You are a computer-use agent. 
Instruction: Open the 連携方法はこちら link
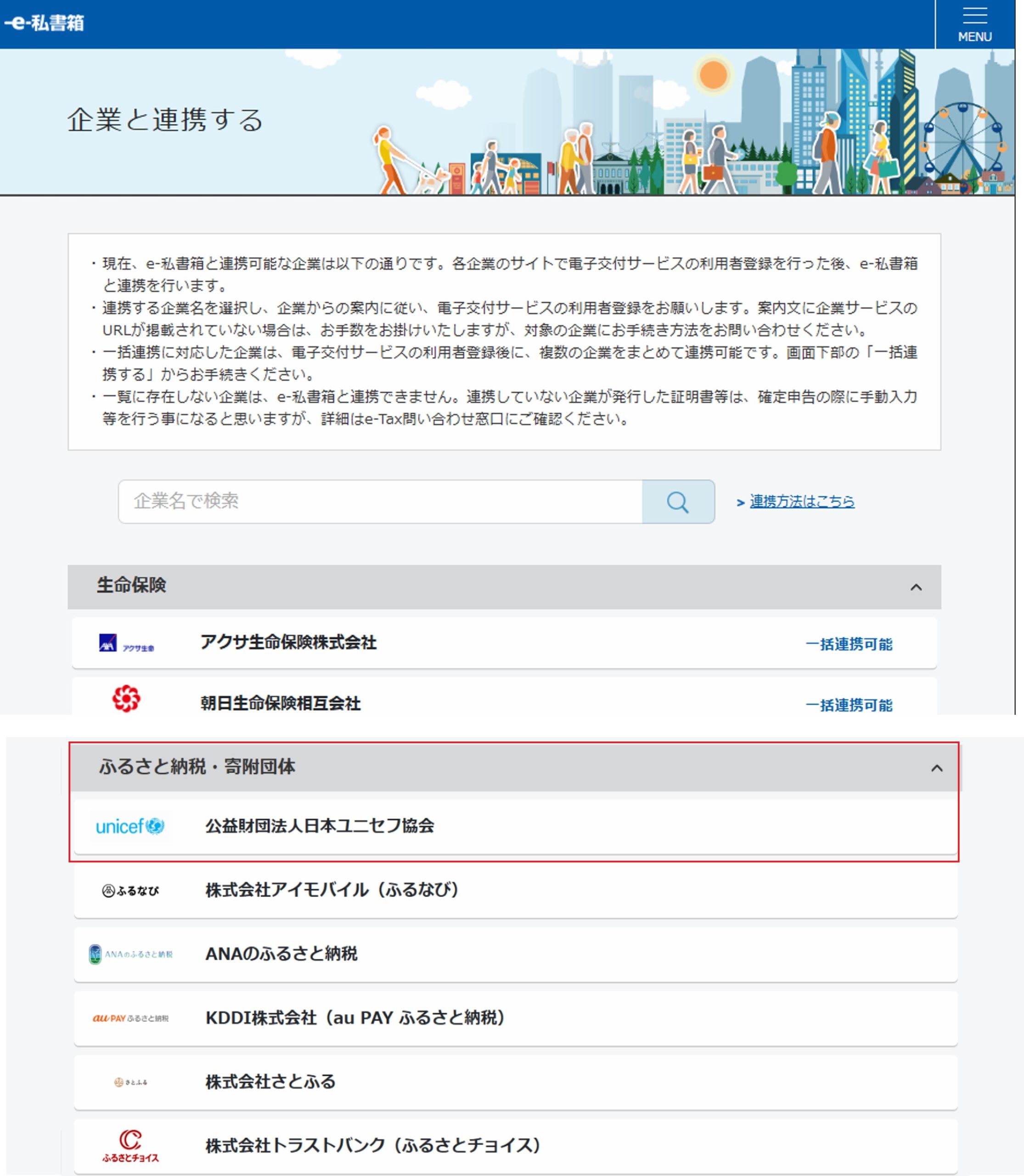pos(802,501)
